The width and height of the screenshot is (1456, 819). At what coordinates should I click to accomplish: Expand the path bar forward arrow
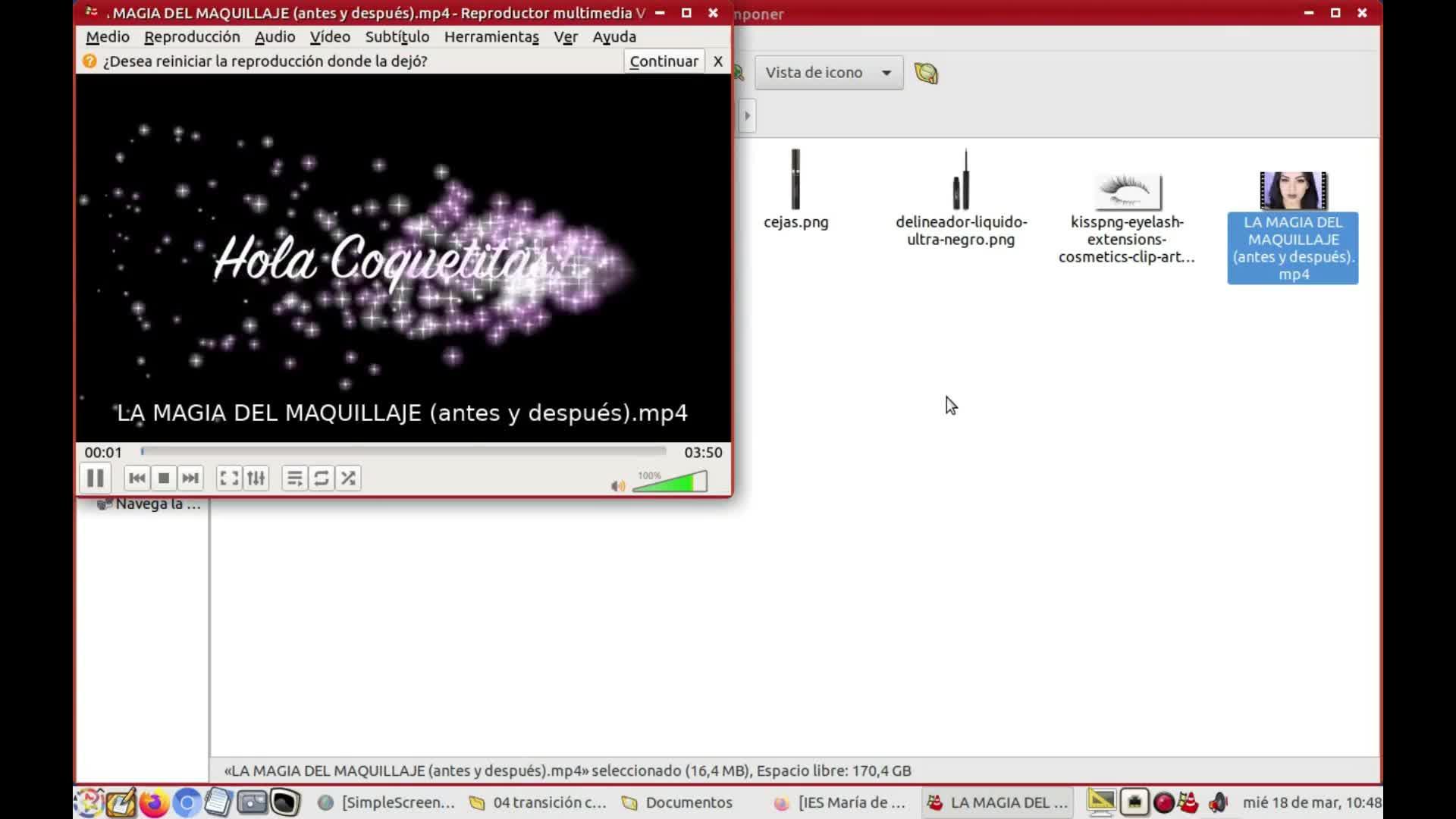747,116
